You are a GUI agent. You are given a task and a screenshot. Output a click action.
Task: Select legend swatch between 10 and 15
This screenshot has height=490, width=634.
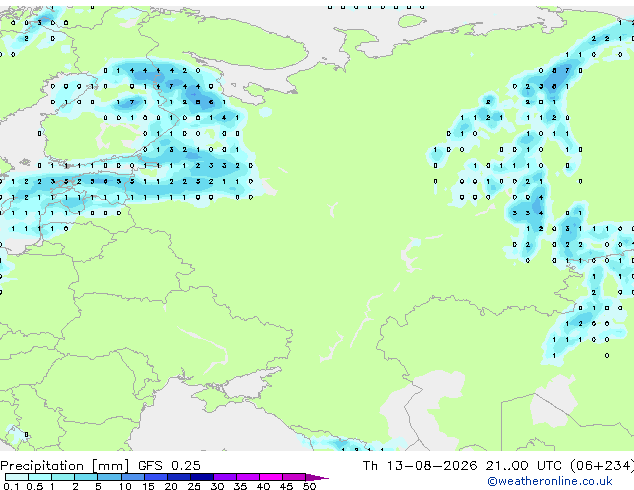(x=133, y=477)
